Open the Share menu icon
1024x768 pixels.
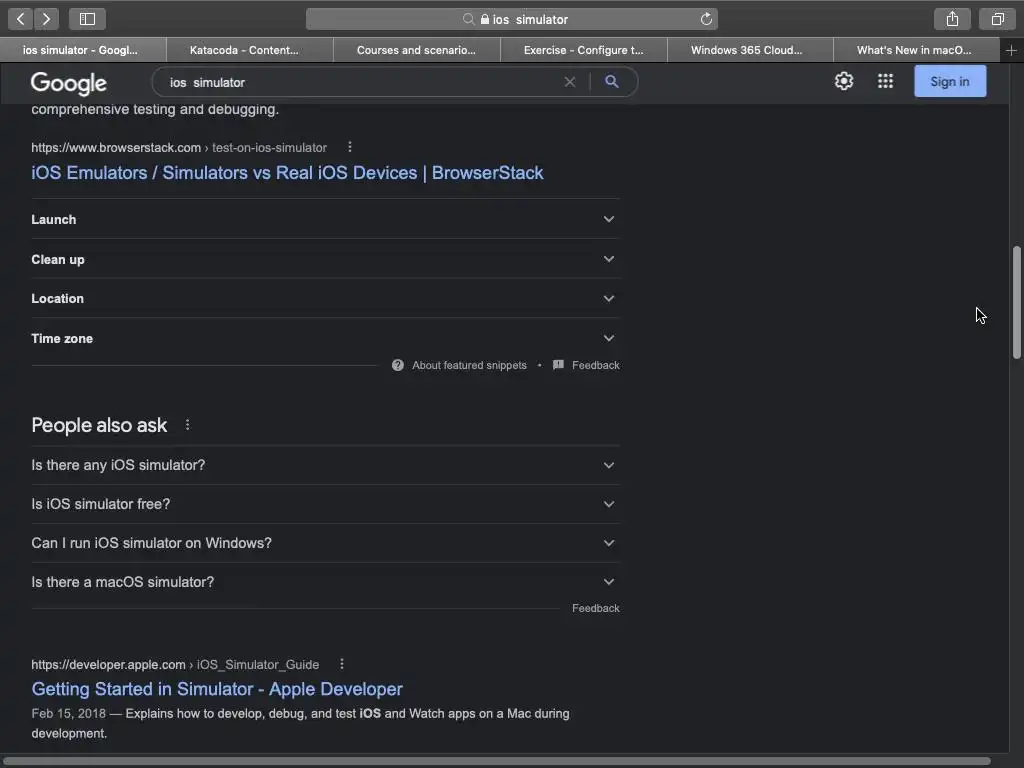point(952,19)
